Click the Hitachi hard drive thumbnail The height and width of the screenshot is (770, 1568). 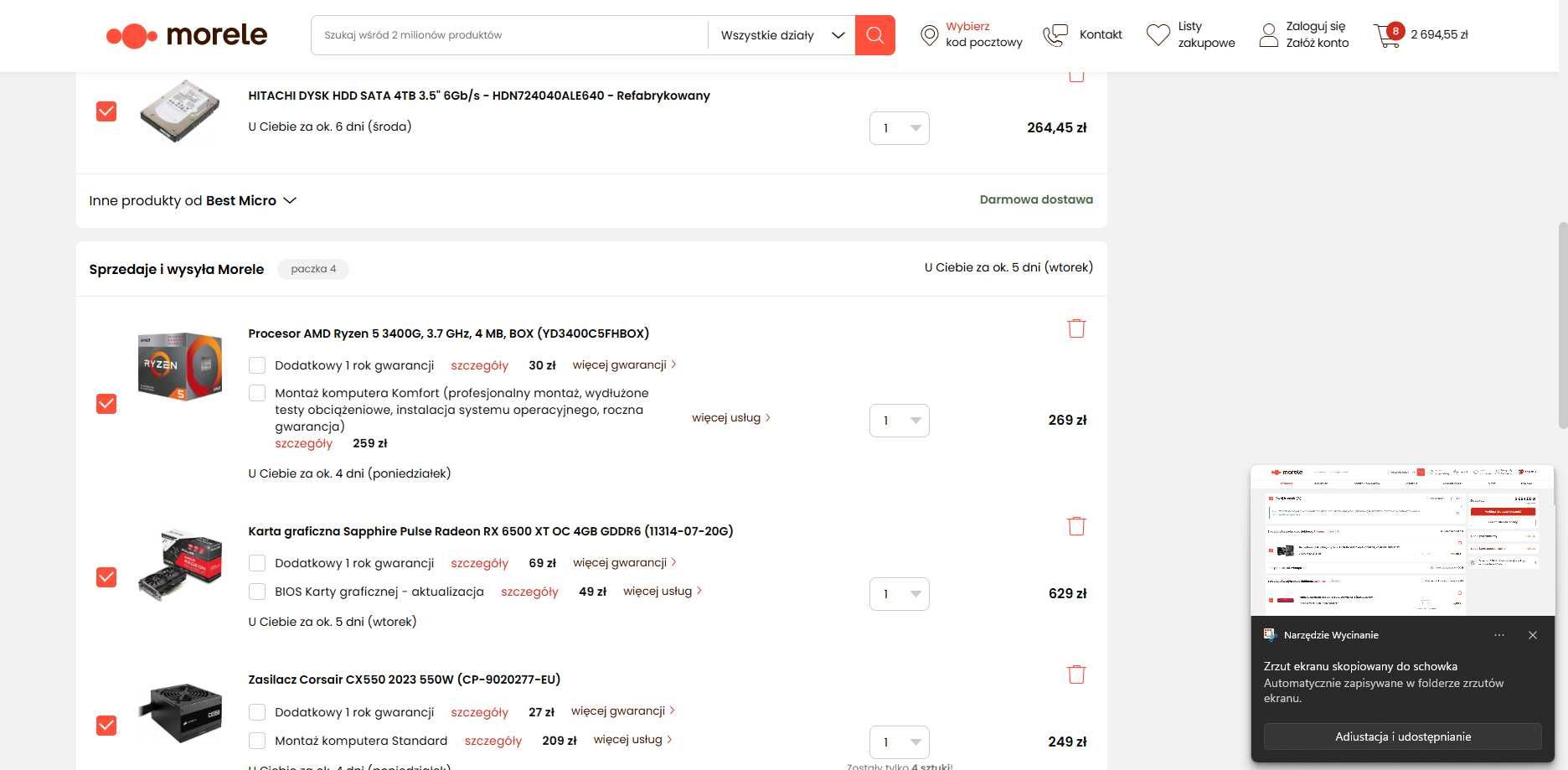click(x=179, y=111)
